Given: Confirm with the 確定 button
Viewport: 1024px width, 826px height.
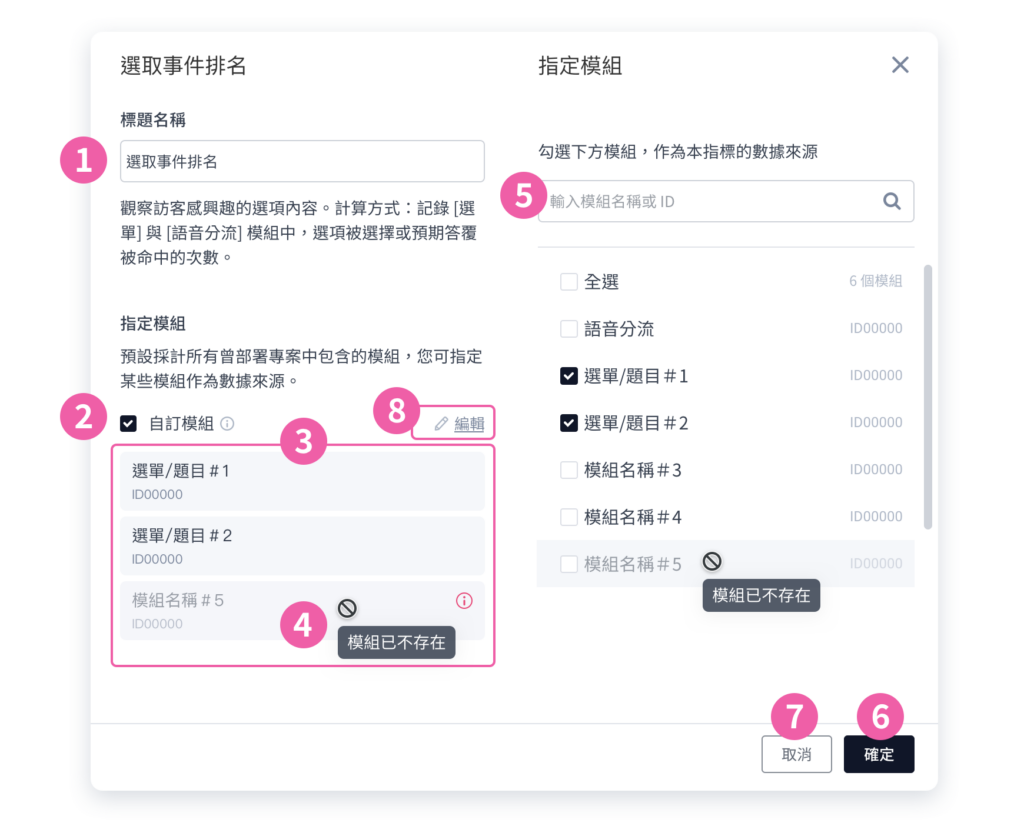Looking at the screenshot, I should coord(878,754).
